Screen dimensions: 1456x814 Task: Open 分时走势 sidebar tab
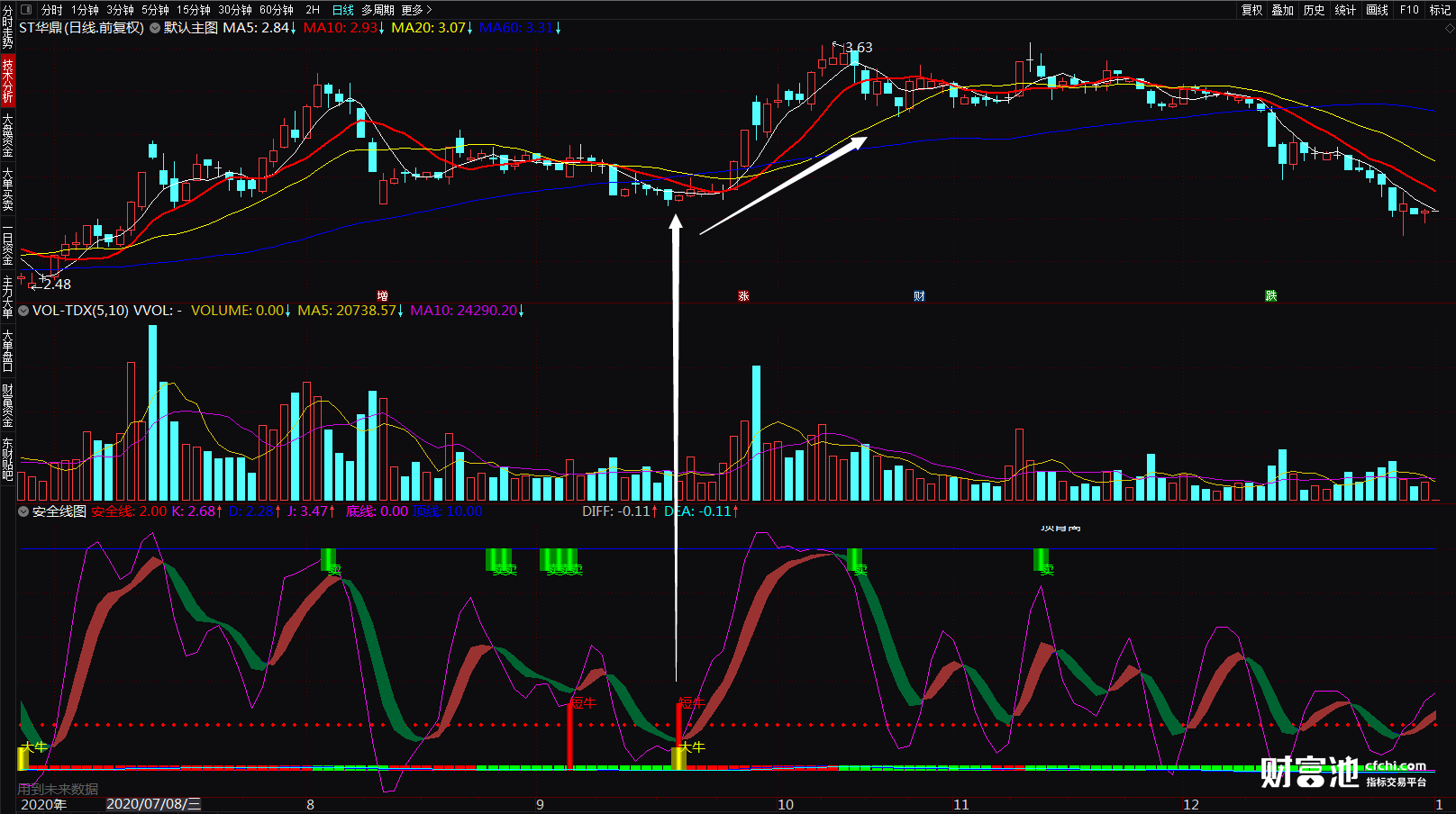point(7,27)
